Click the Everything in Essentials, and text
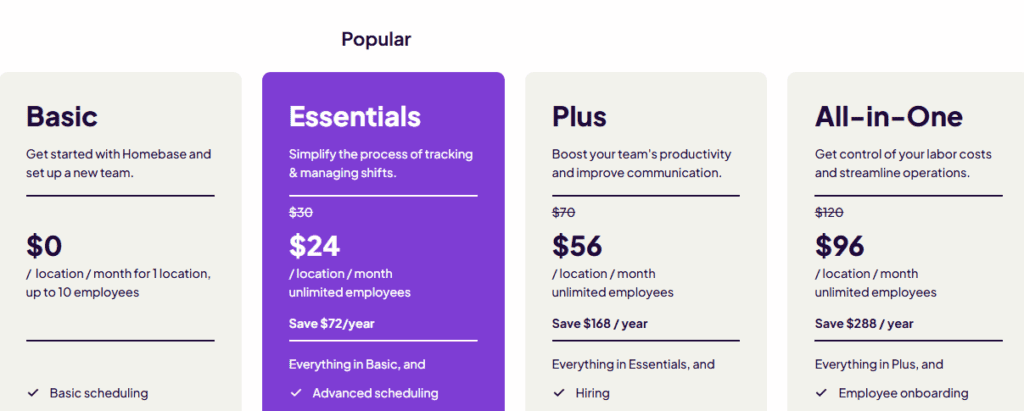Viewport: 1024px width, 411px height. click(633, 364)
